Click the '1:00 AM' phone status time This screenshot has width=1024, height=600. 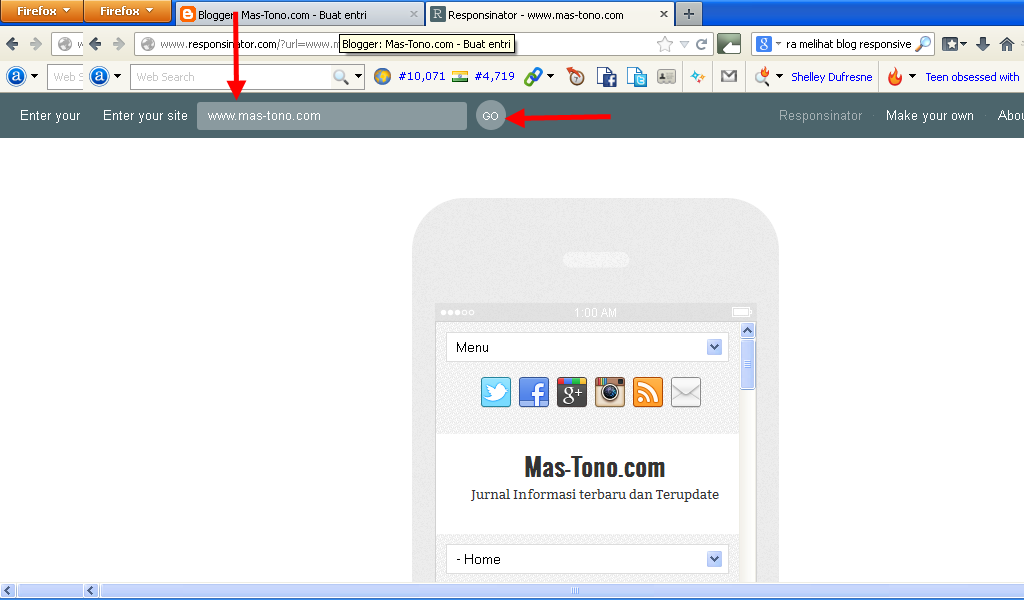[x=595, y=313]
